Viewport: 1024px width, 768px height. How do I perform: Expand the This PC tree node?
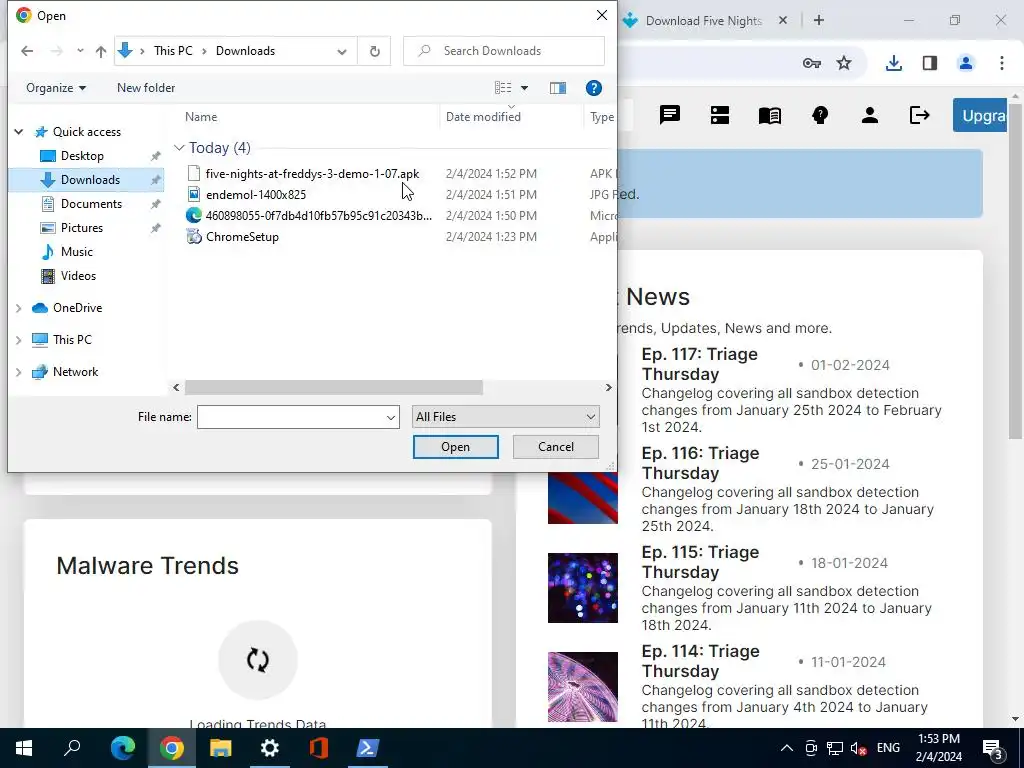click(19, 340)
